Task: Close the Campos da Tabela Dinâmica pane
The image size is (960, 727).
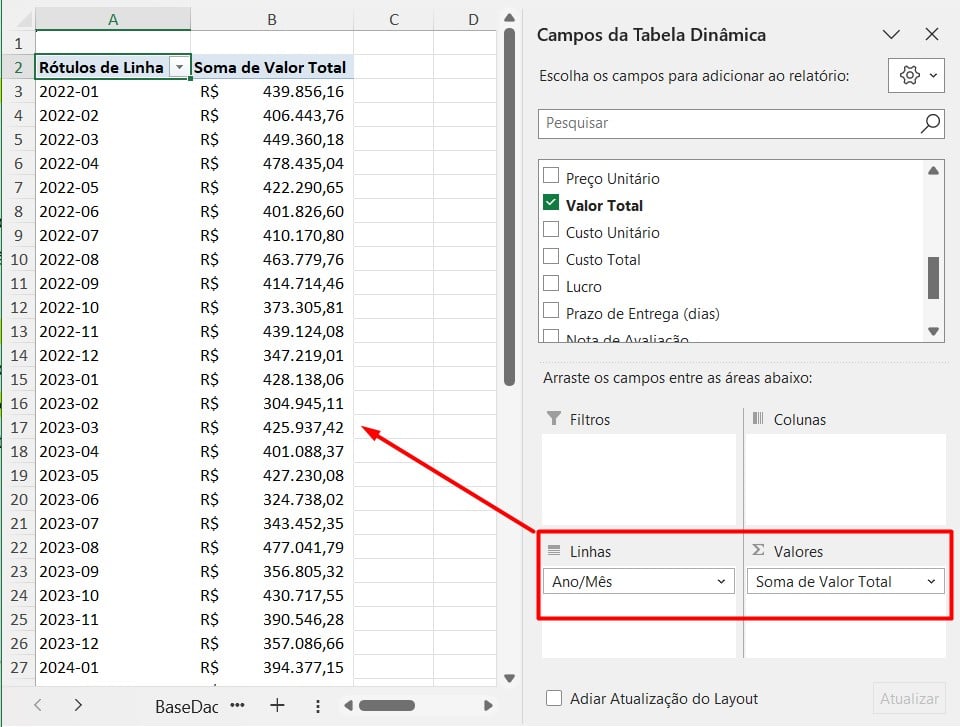Action: coord(932,35)
